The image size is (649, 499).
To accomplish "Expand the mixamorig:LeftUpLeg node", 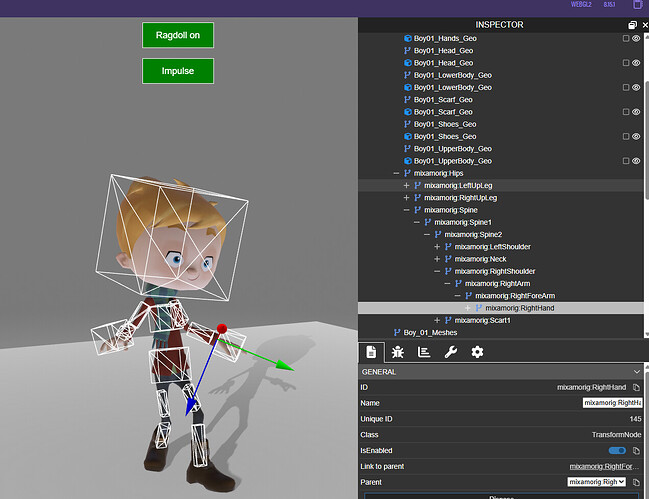I will 406,185.
